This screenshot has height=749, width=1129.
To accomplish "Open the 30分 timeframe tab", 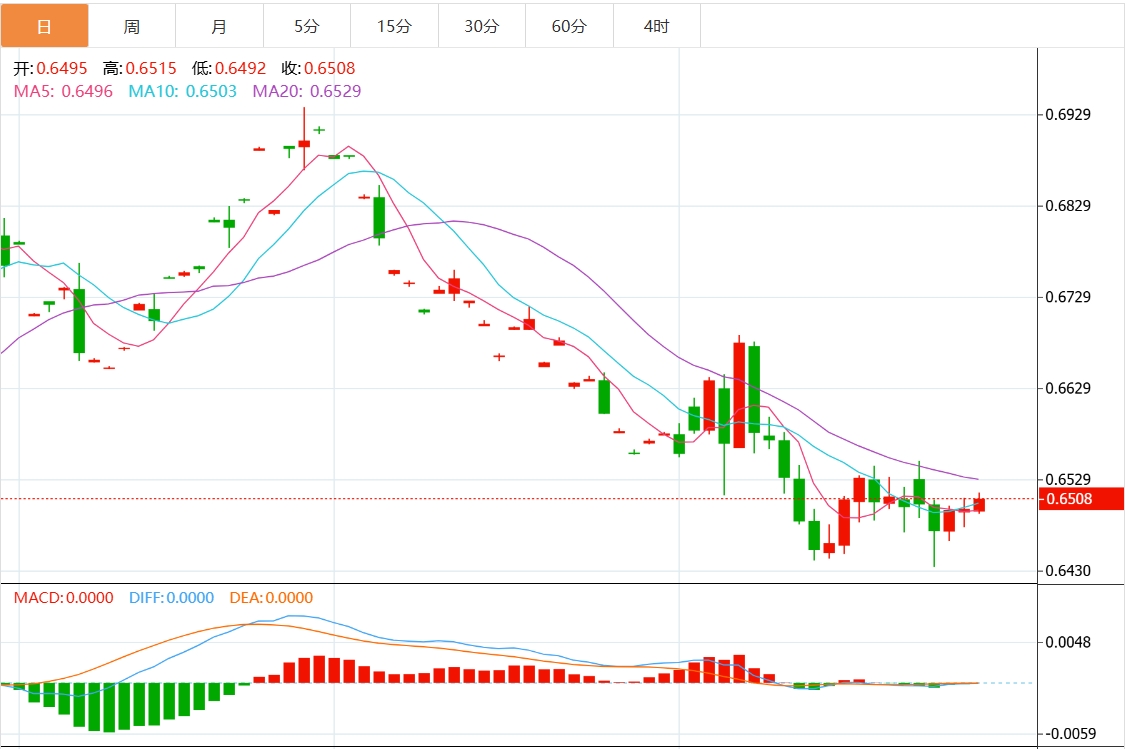I will coord(482,26).
